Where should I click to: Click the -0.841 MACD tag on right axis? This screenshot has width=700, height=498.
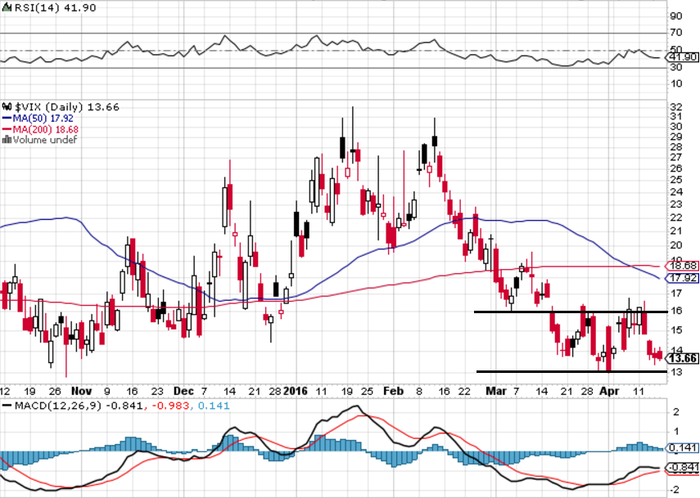click(682, 468)
